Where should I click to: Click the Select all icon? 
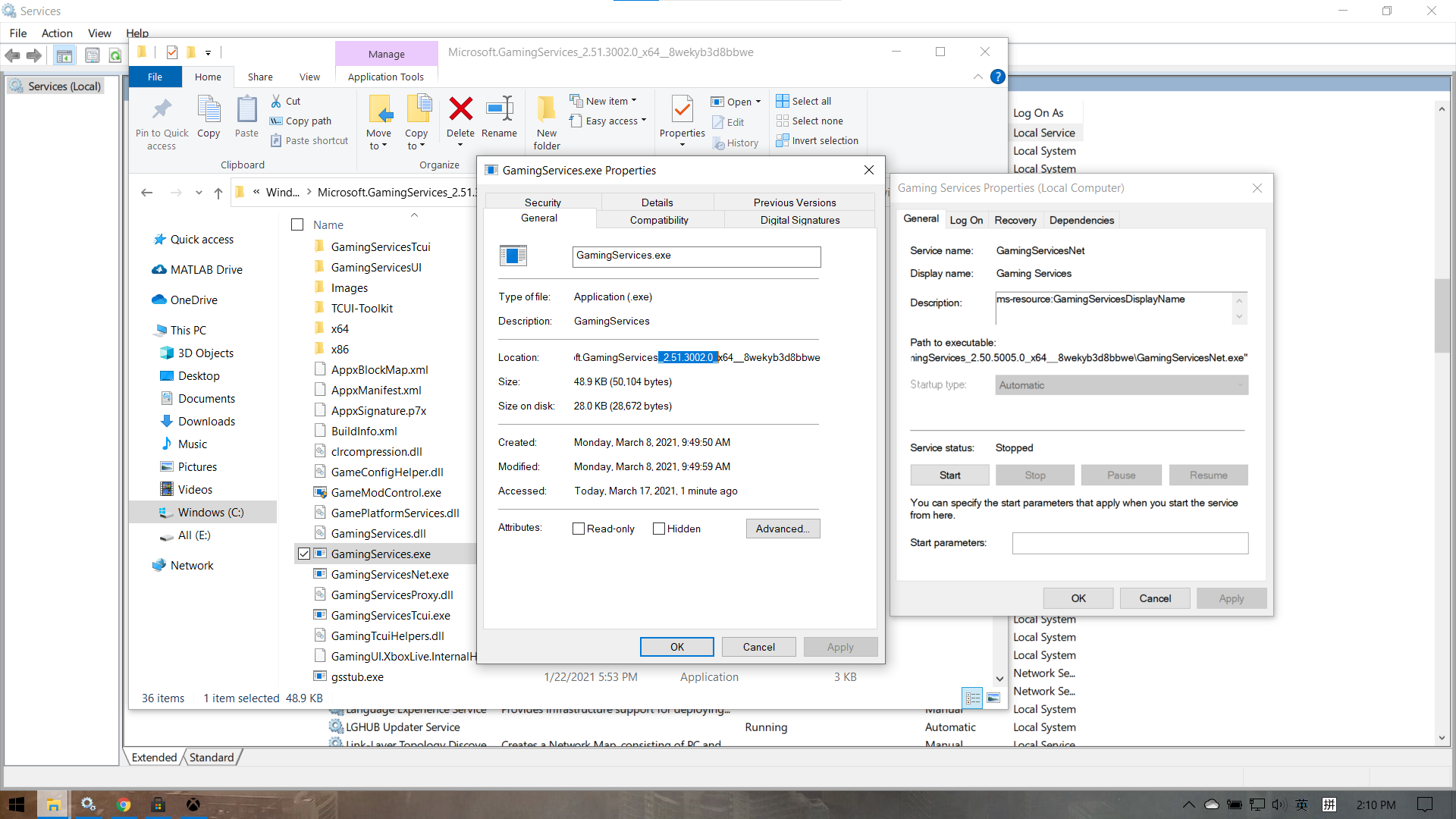(783, 101)
